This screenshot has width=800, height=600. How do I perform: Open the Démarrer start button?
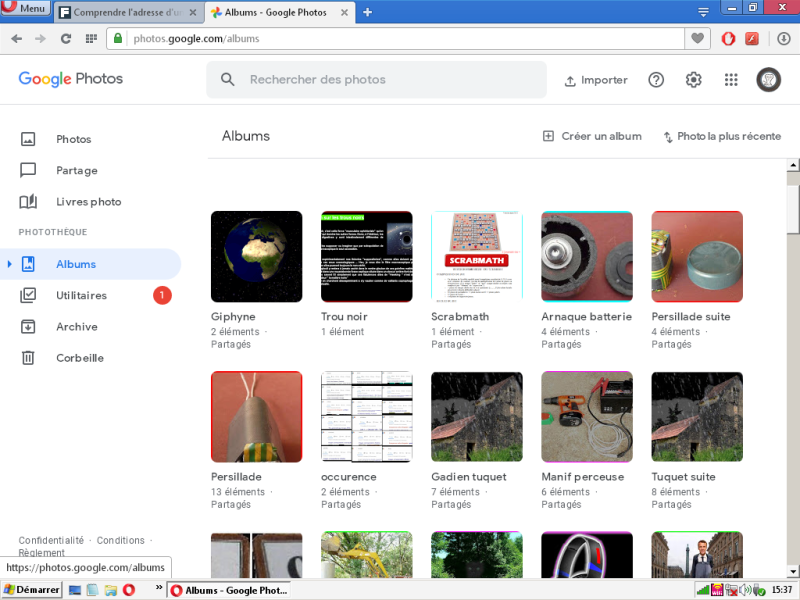pos(32,590)
